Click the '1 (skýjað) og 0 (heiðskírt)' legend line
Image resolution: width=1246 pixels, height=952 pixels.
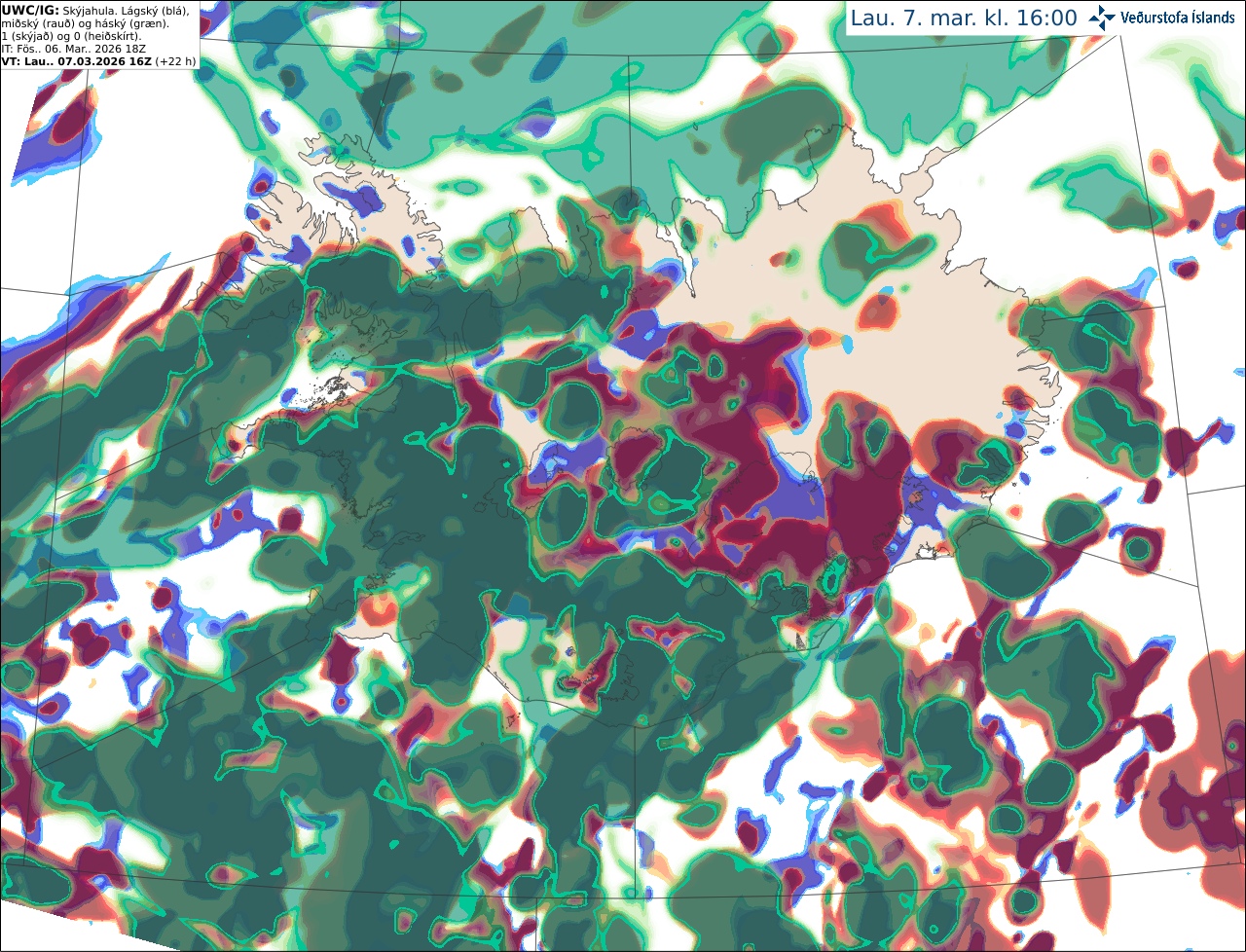(71, 36)
